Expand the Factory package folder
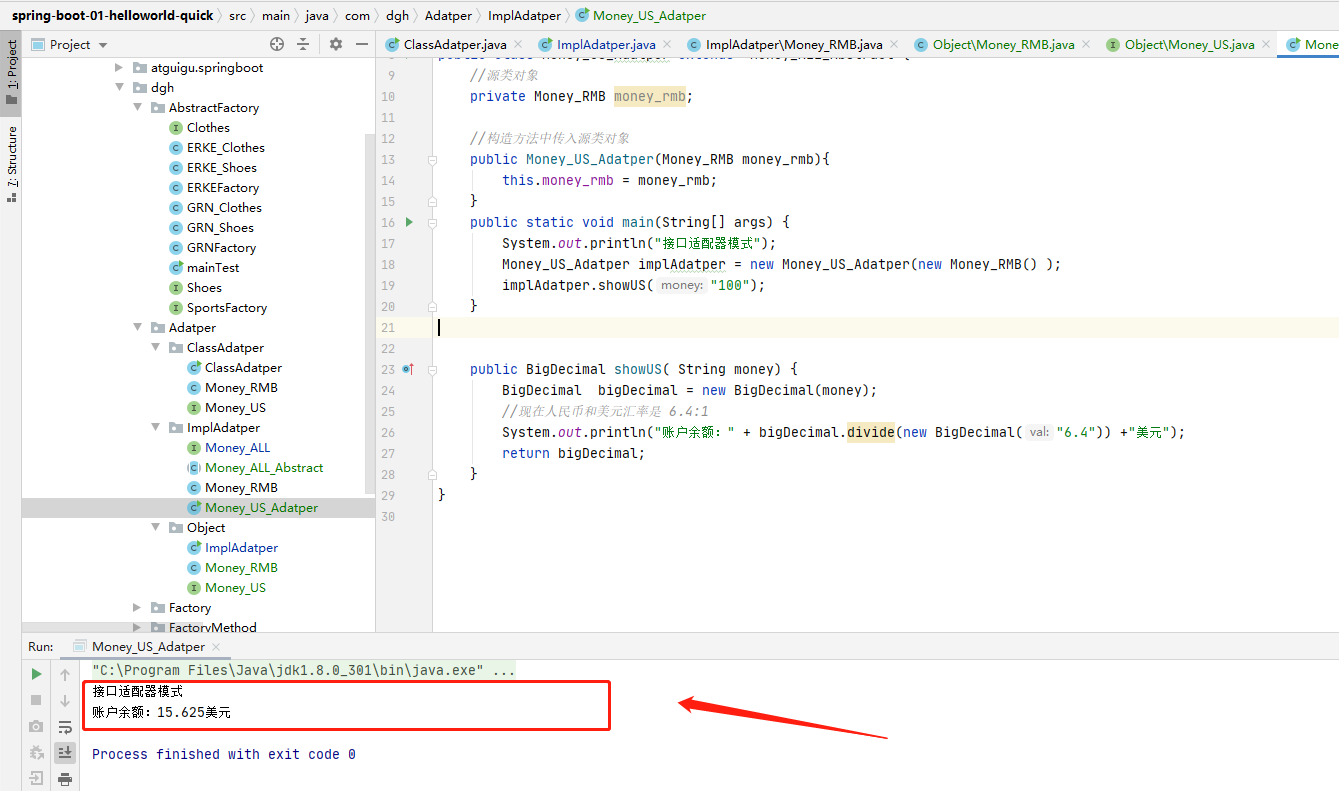Image resolution: width=1339 pixels, height=791 pixels. click(137, 607)
